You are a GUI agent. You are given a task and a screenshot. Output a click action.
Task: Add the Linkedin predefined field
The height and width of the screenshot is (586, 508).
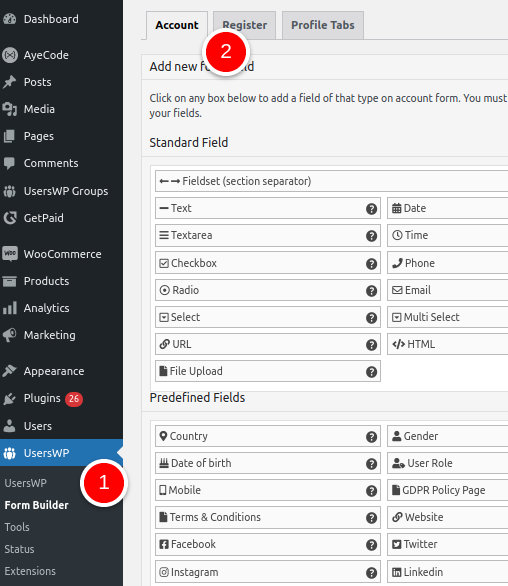pos(447,572)
